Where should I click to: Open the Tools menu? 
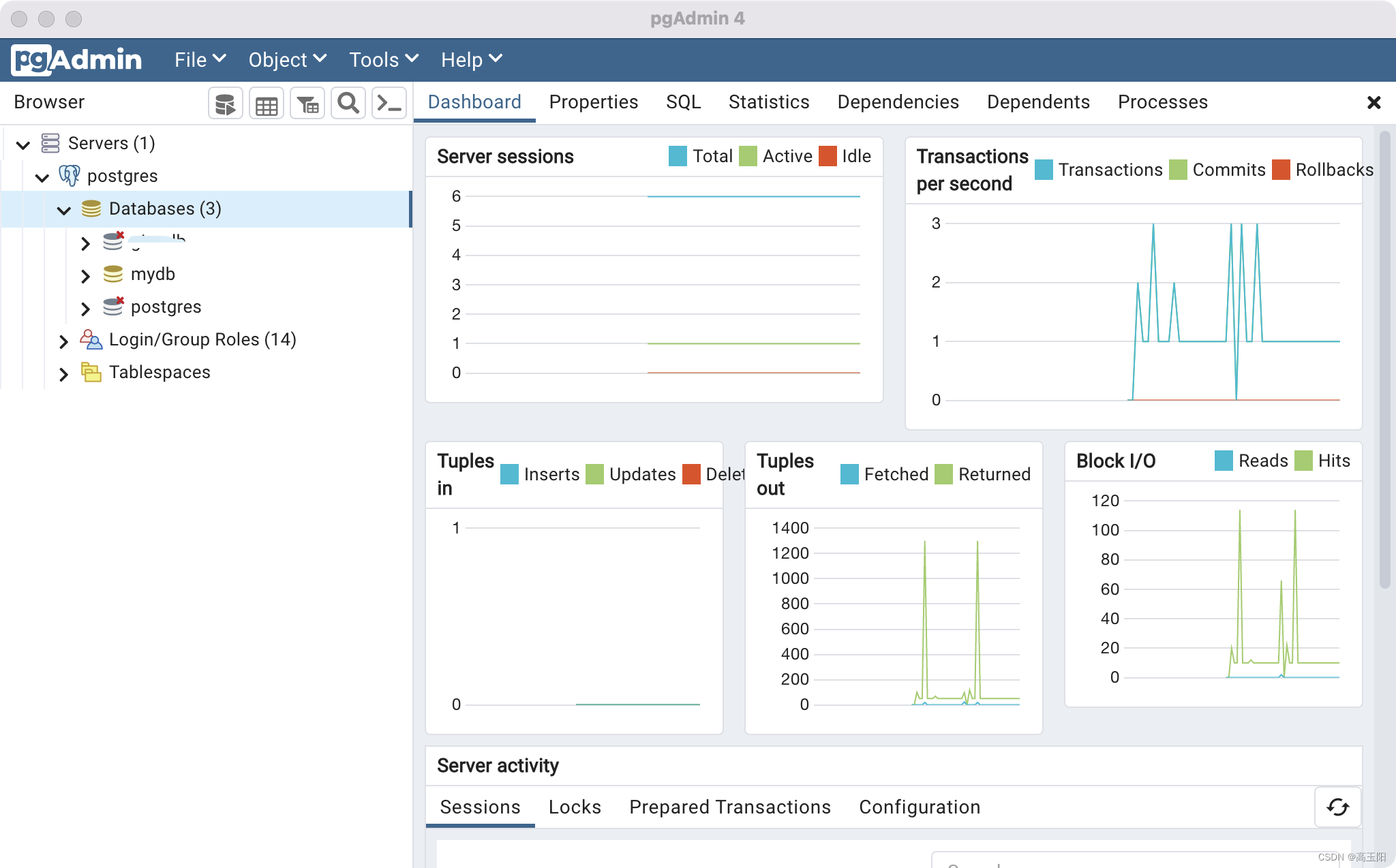(383, 60)
